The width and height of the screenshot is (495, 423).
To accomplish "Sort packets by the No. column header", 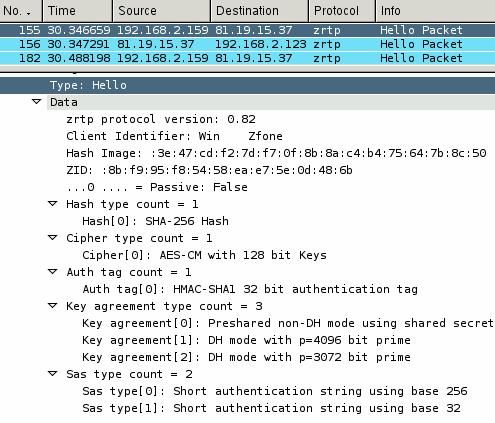I will (21, 11).
